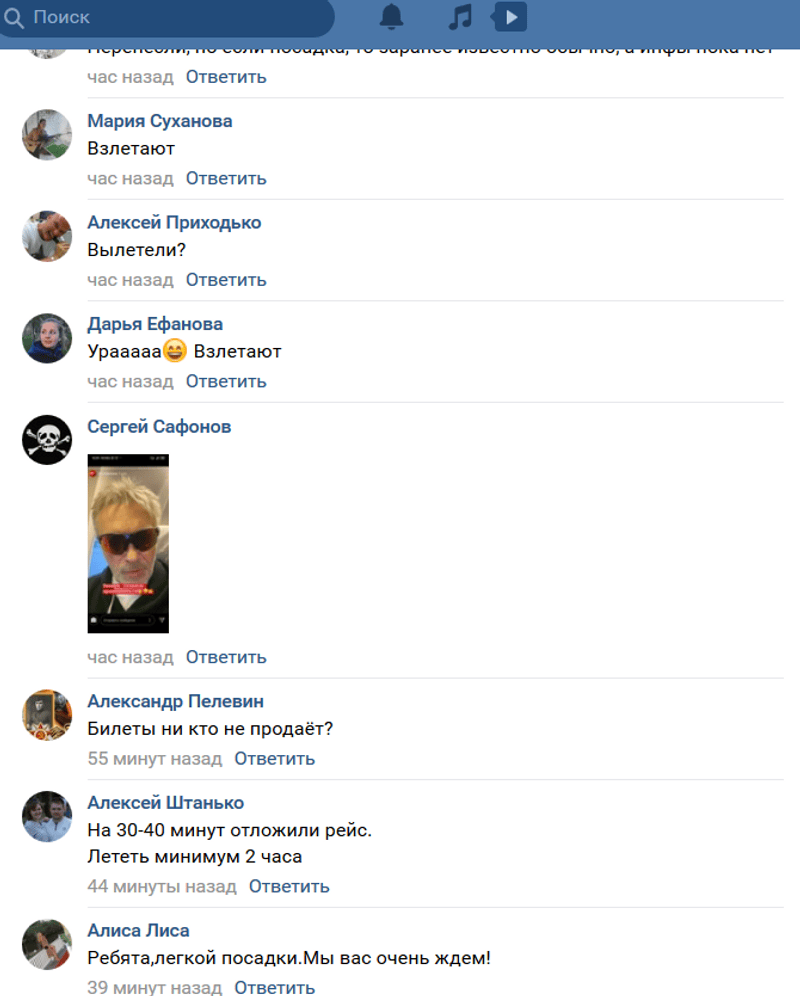Open Дарья Ефанова's avatar

(47, 338)
